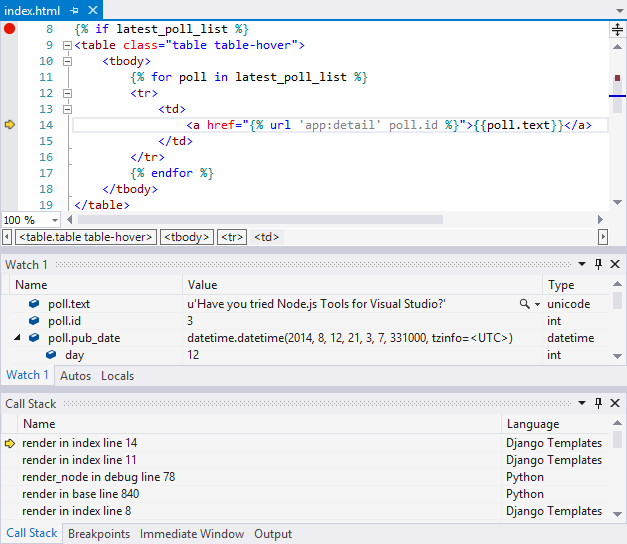Switch to the Locals tab
The height and width of the screenshot is (544, 627).
[x=117, y=376]
